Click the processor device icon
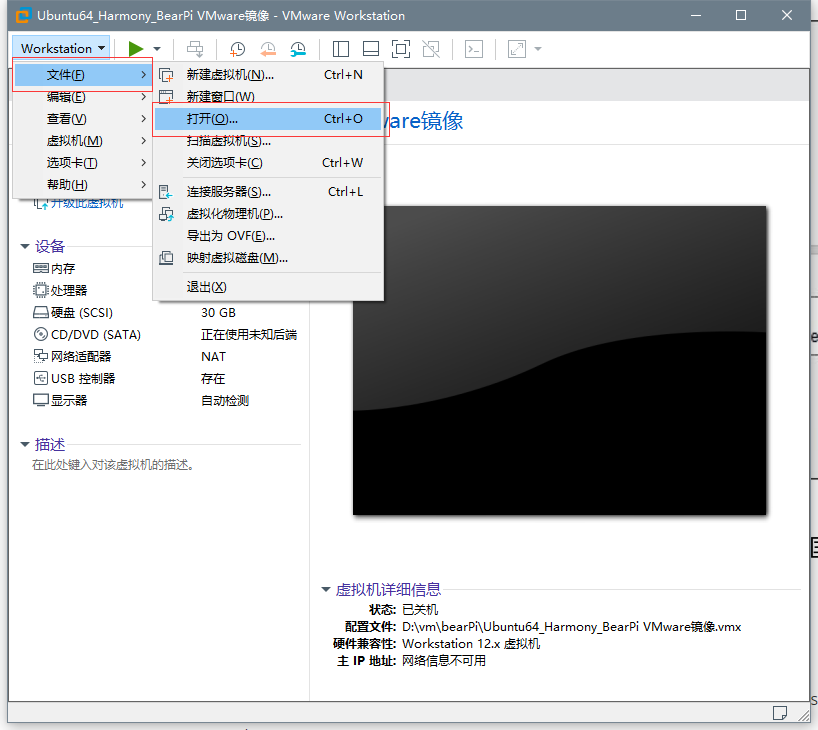The width and height of the screenshot is (818, 730). (x=41, y=290)
